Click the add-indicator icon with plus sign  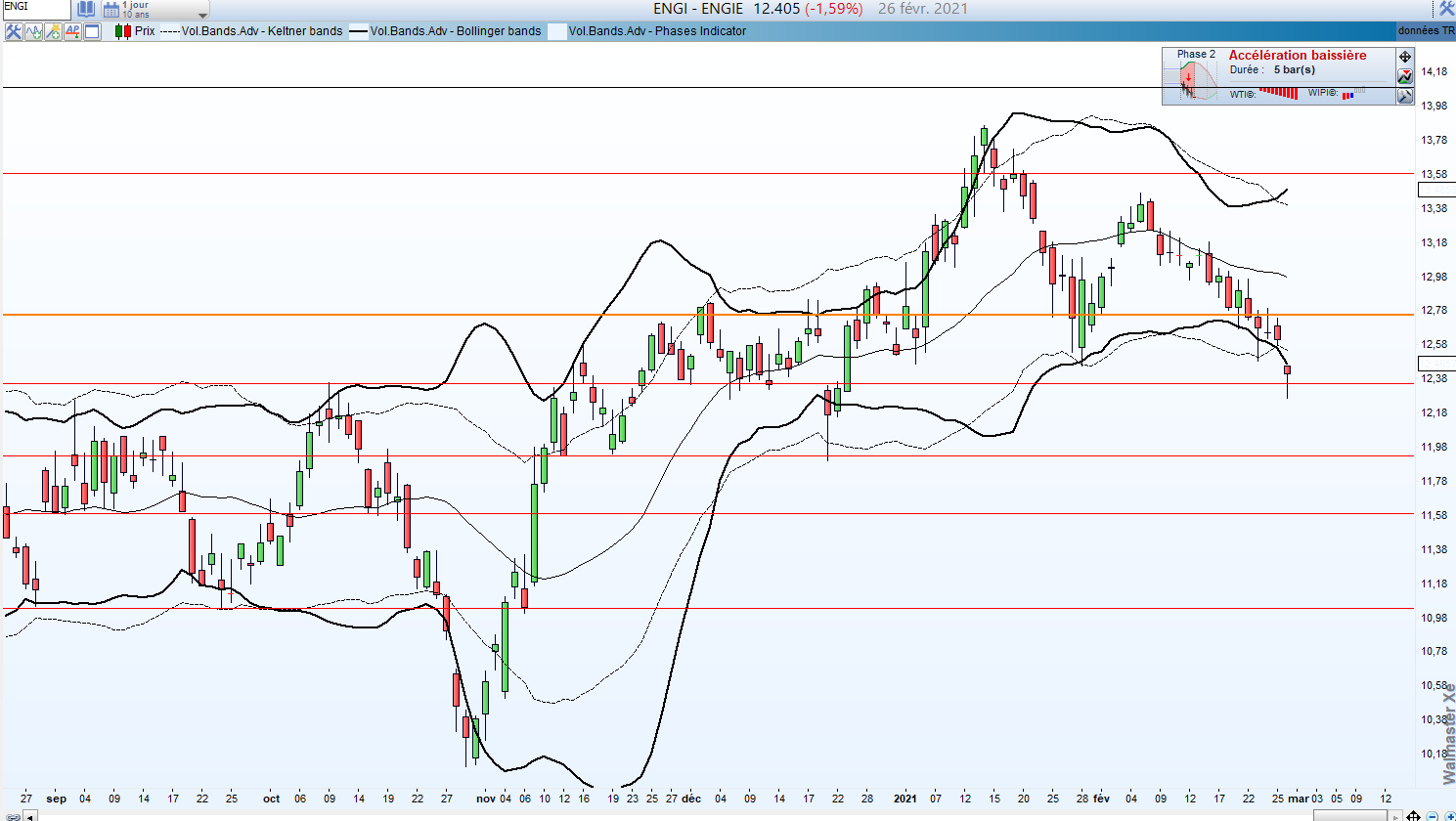(x=53, y=31)
